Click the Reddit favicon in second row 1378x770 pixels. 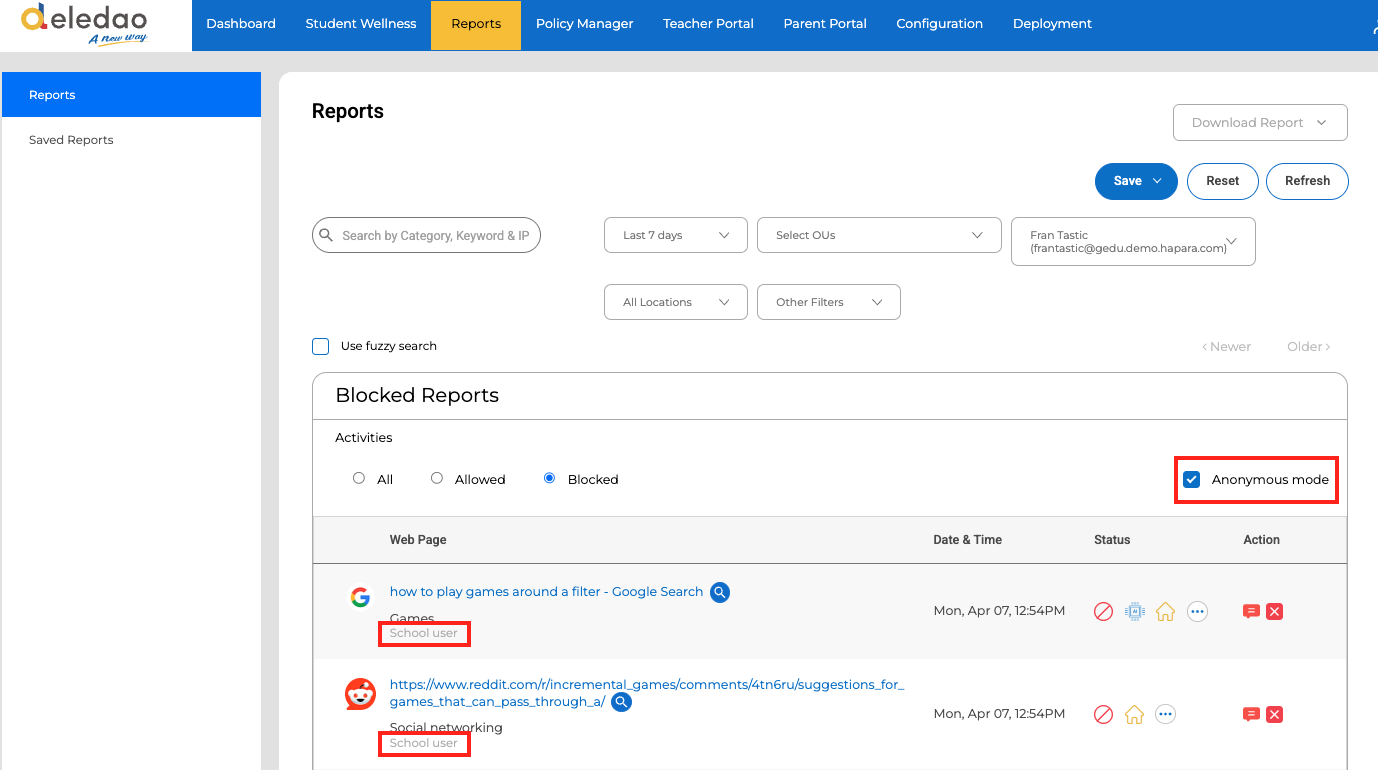click(x=360, y=694)
